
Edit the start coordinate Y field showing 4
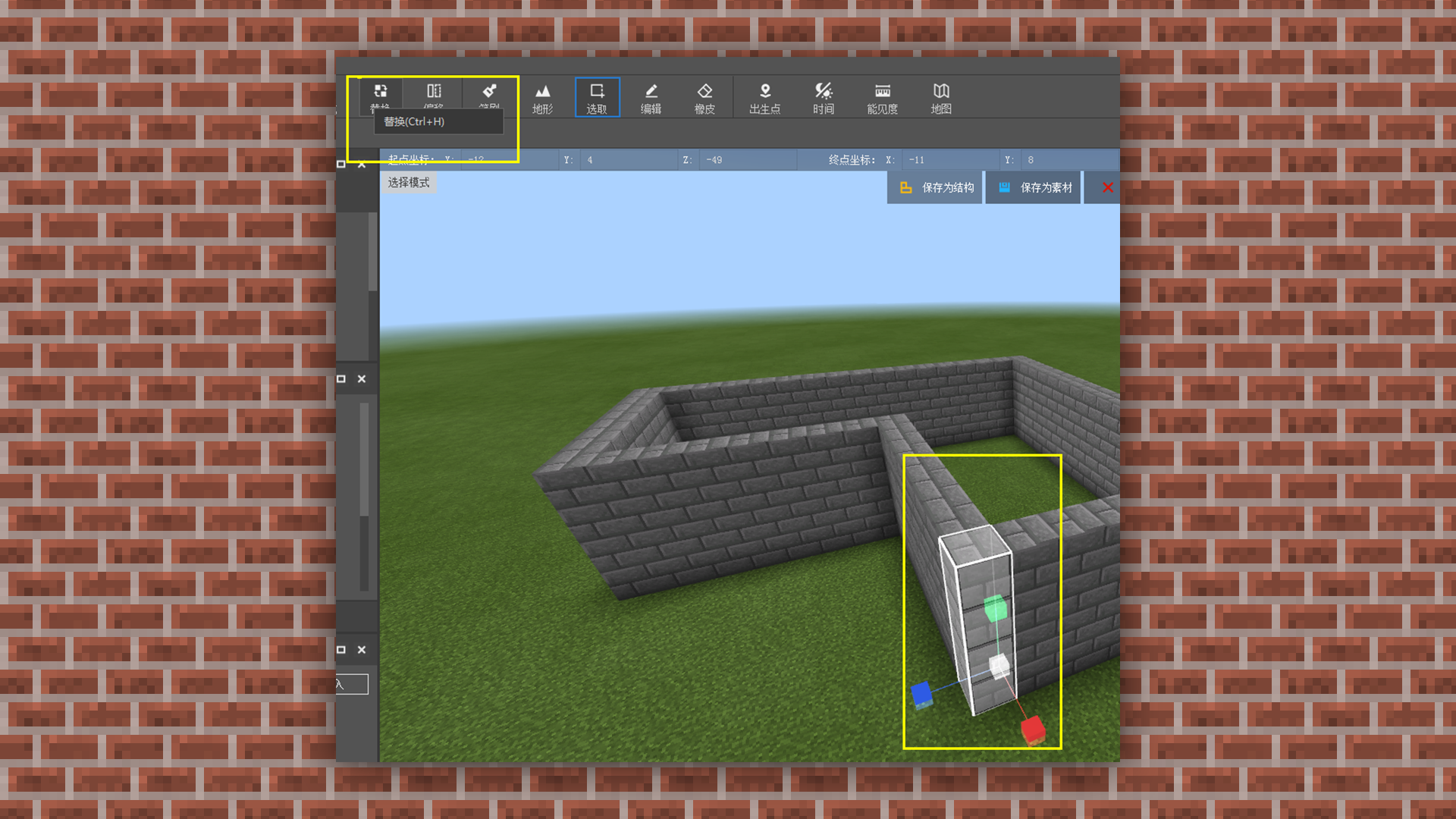pos(628,160)
